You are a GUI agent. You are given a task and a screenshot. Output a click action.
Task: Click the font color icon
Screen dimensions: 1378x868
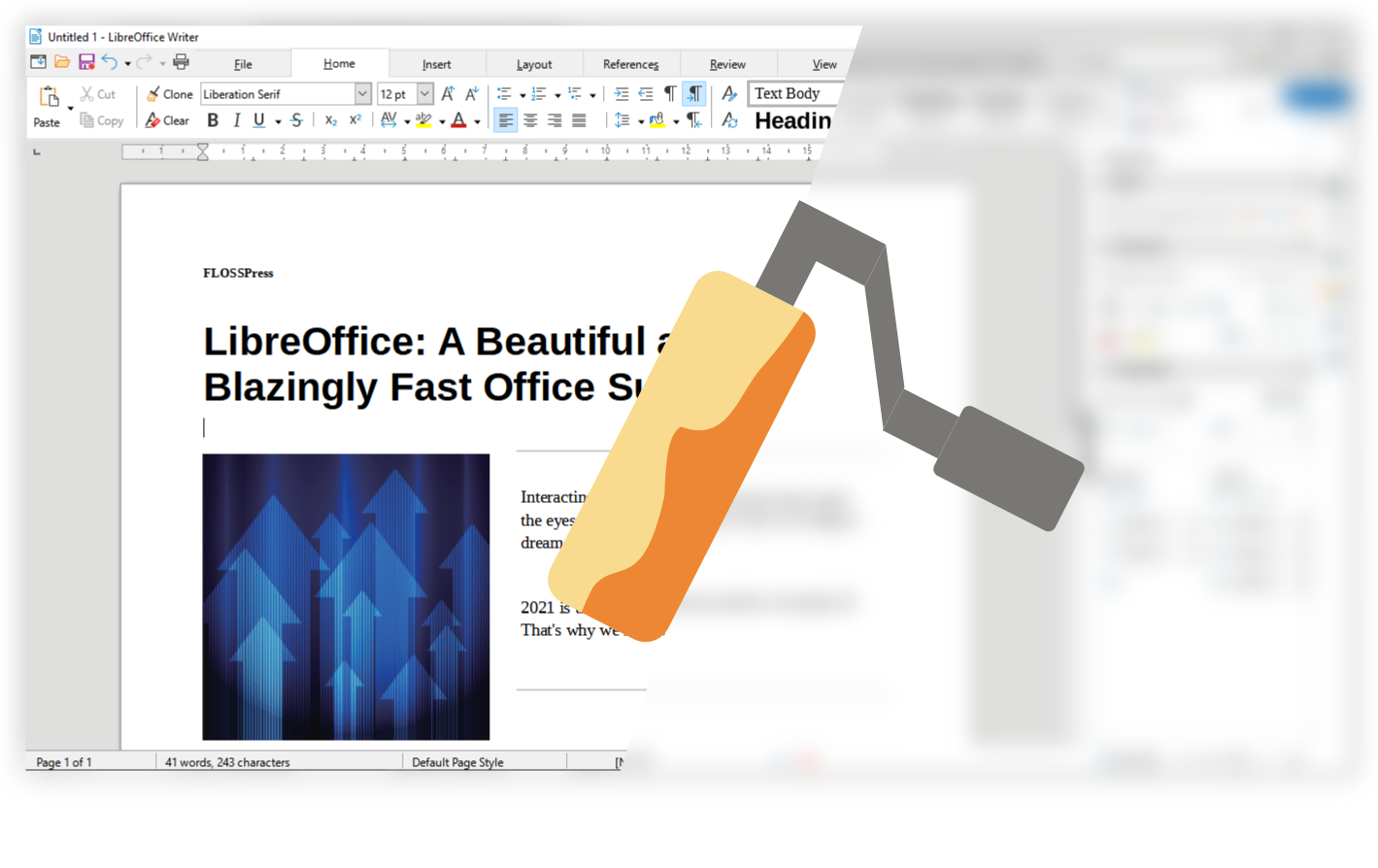coord(460,120)
